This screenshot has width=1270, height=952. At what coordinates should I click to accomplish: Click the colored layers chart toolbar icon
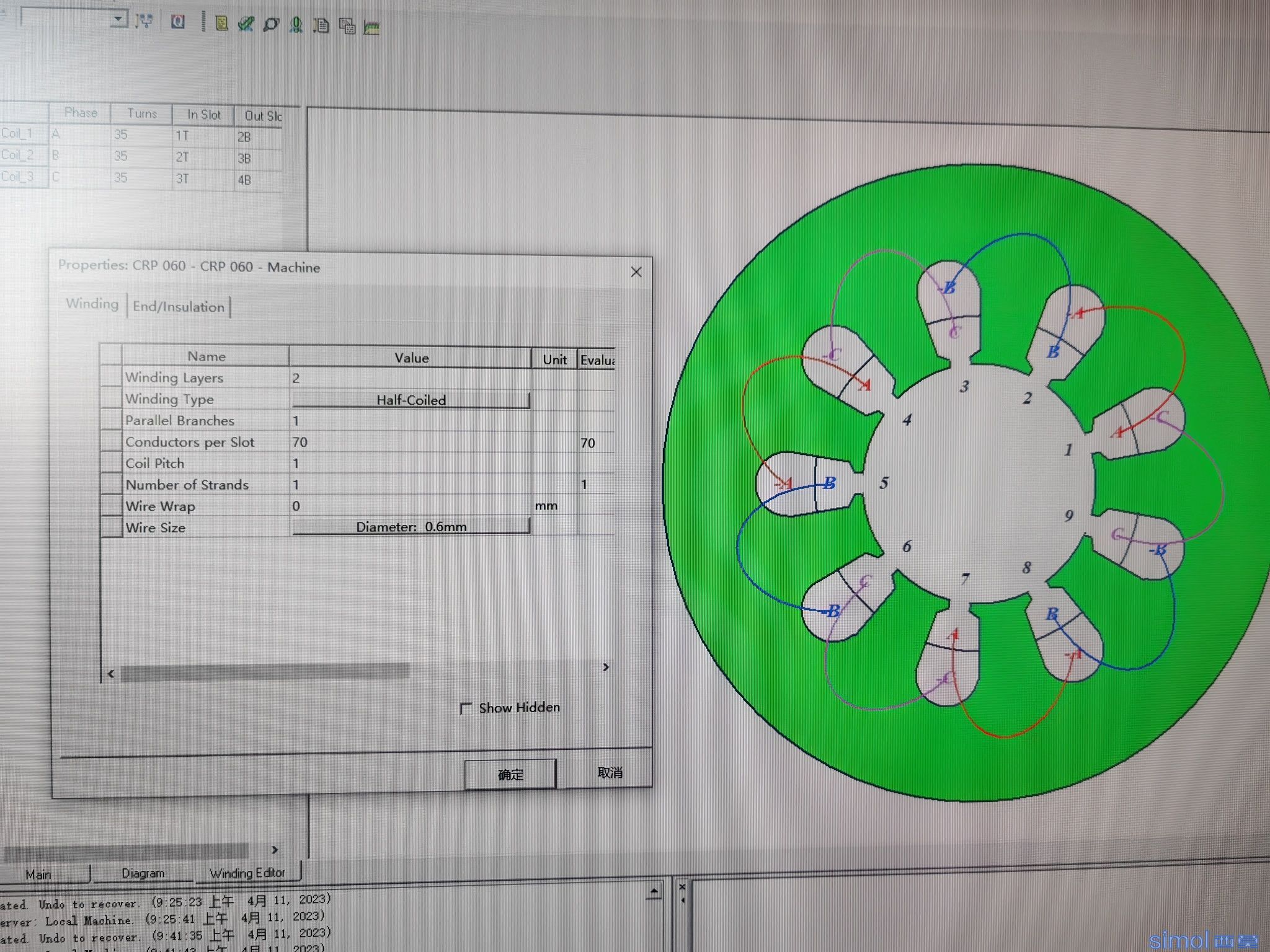point(372,27)
